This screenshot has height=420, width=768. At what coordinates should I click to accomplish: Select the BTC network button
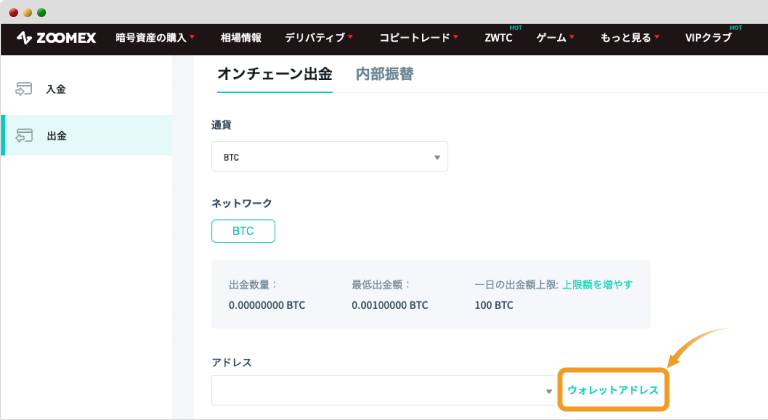[243, 231]
